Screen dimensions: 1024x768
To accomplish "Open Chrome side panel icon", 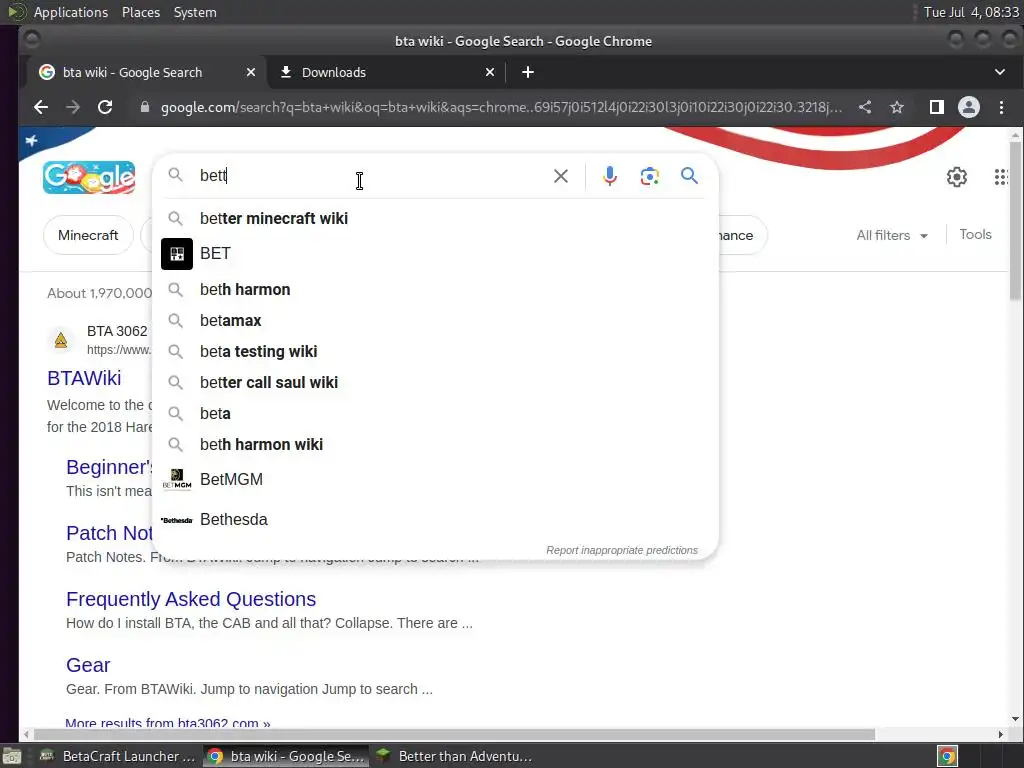I will (936, 107).
